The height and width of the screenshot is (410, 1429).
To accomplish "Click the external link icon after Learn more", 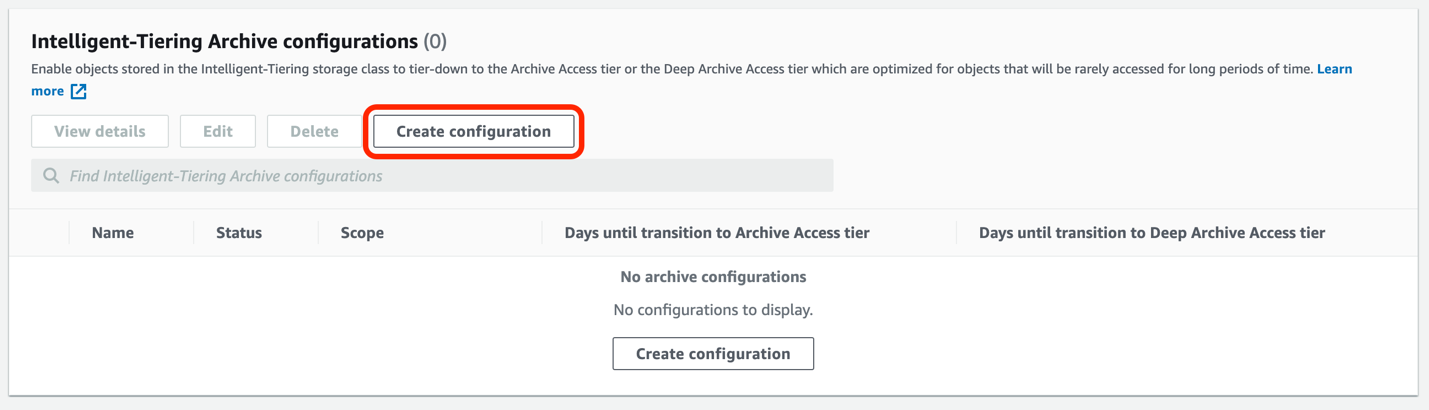I will tap(79, 91).
